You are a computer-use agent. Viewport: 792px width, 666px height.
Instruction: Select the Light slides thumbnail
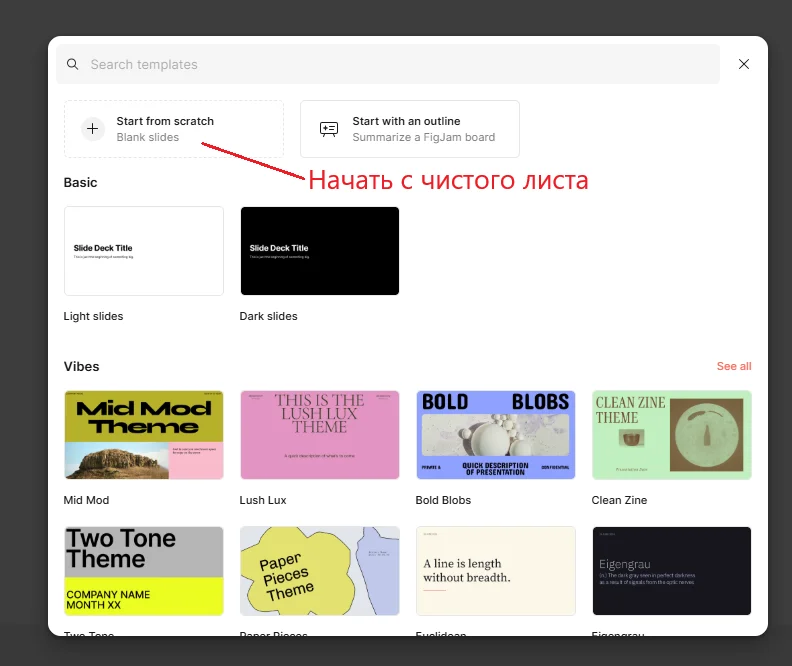143,251
